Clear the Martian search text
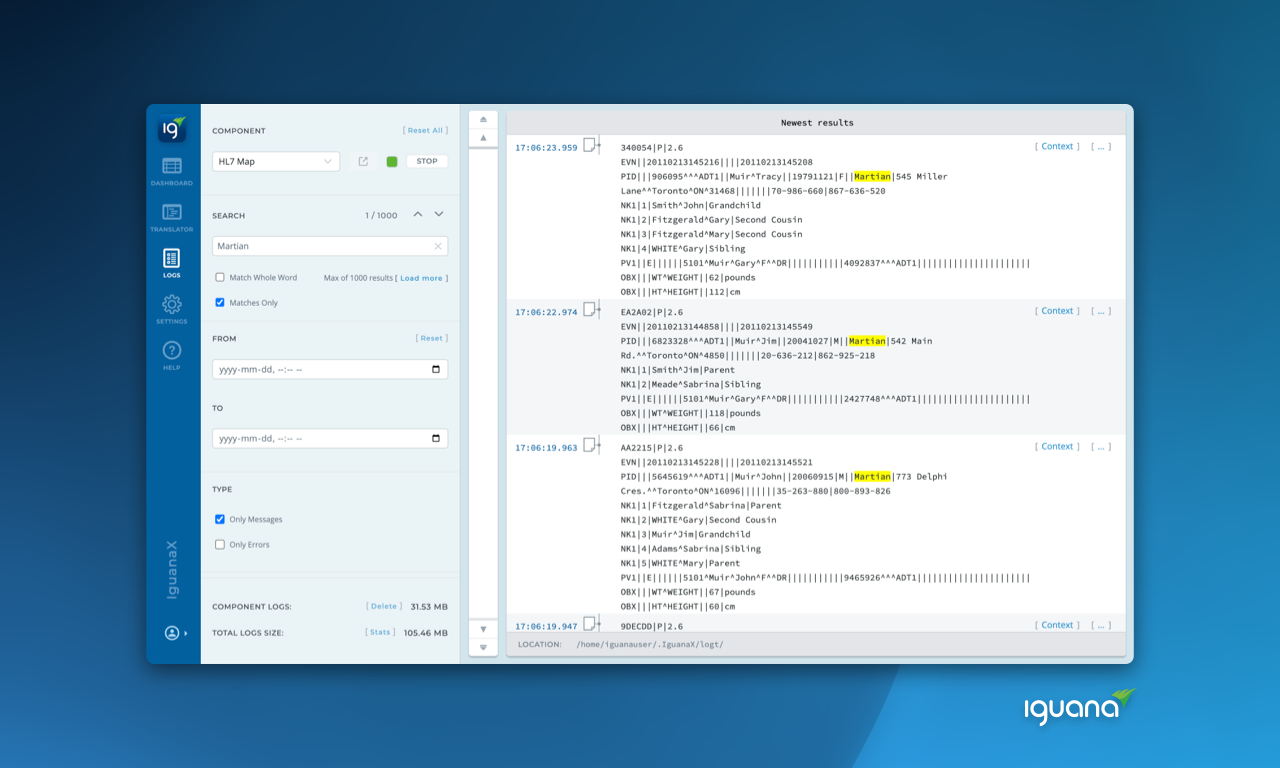The image size is (1280, 768). (x=437, y=246)
